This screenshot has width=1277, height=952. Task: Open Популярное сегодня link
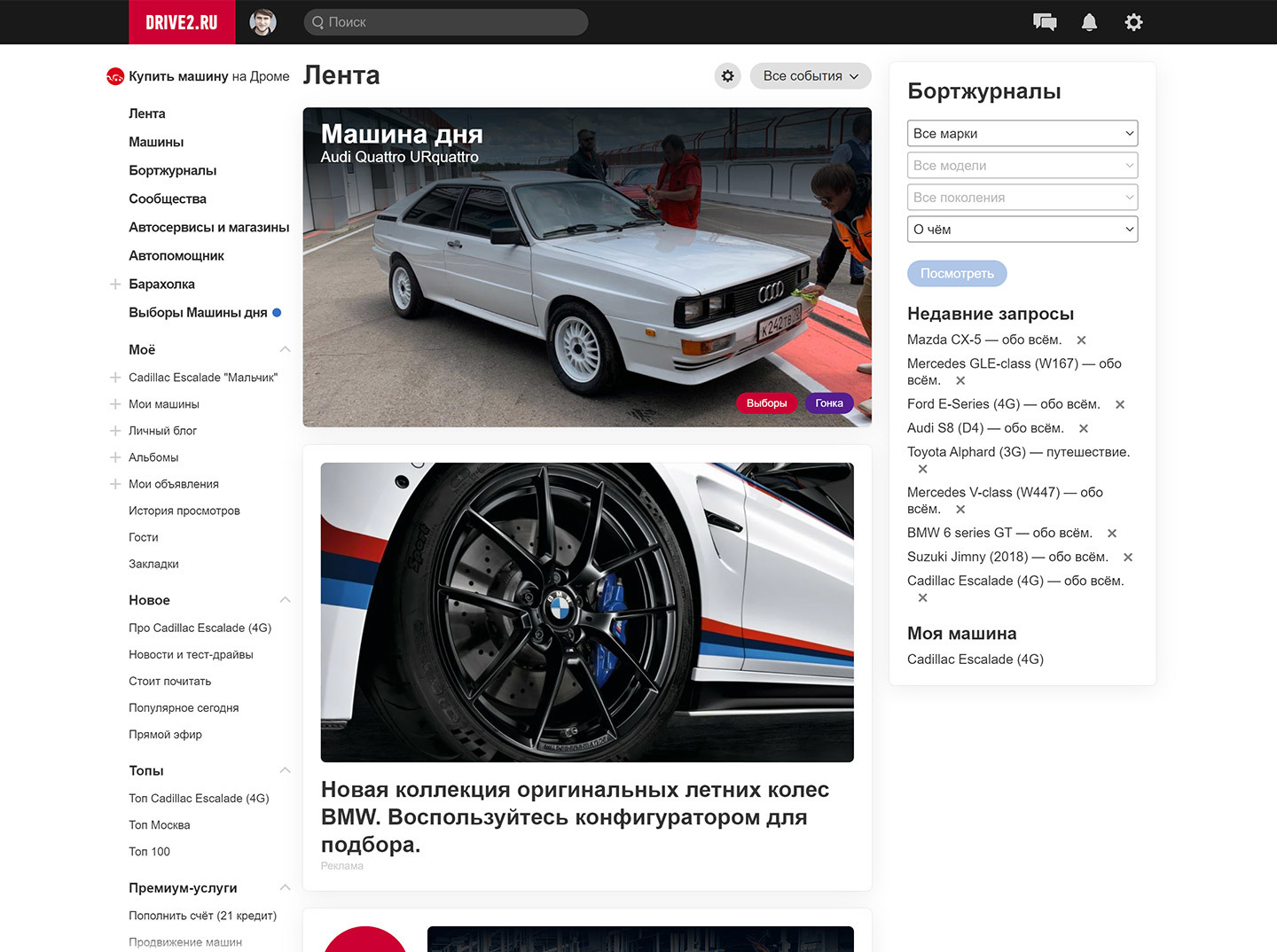coord(184,707)
